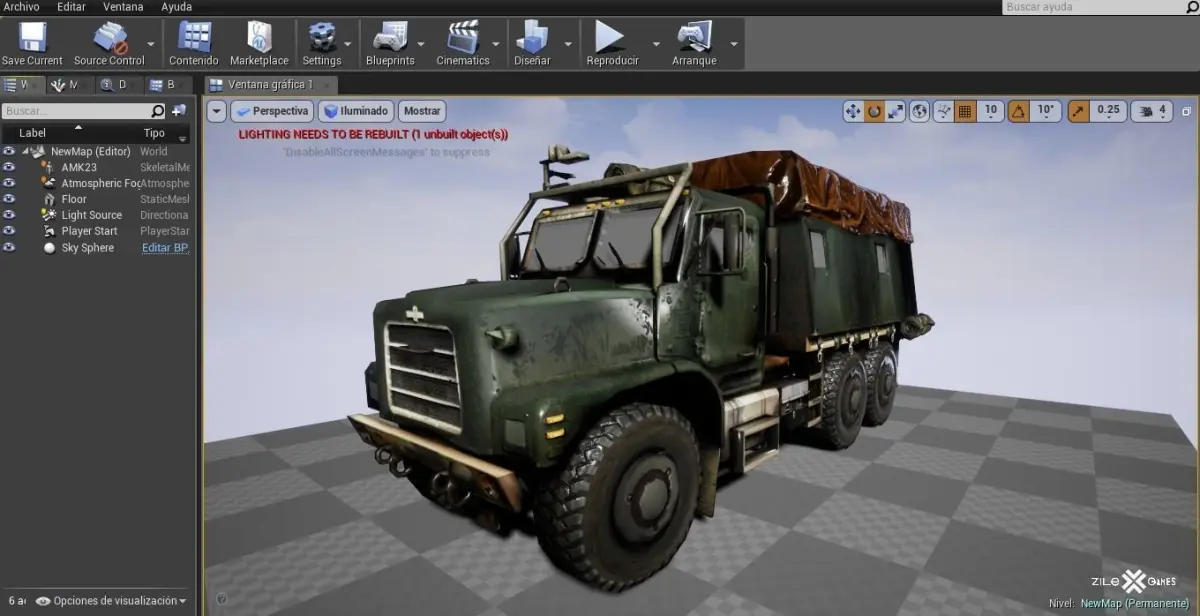Click the Light Source sun icon
The width and height of the screenshot is (1200, 616).
tap(49, 215)
